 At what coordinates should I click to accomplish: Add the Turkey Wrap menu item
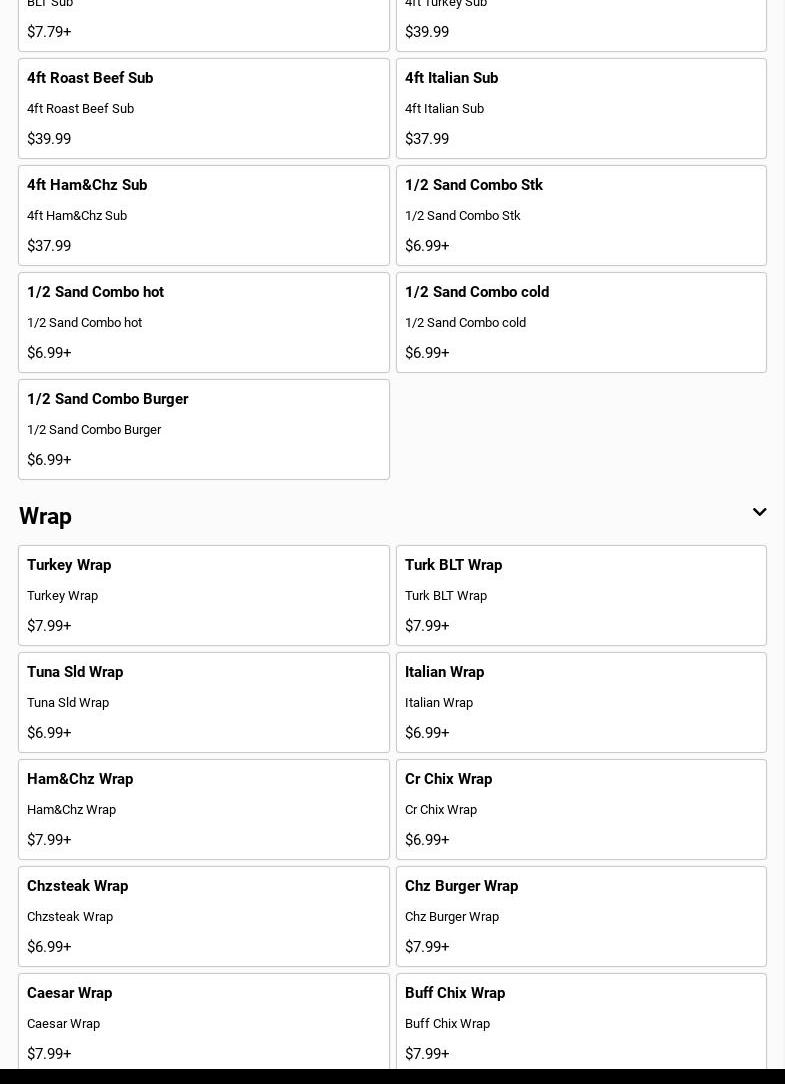(203, 595)
